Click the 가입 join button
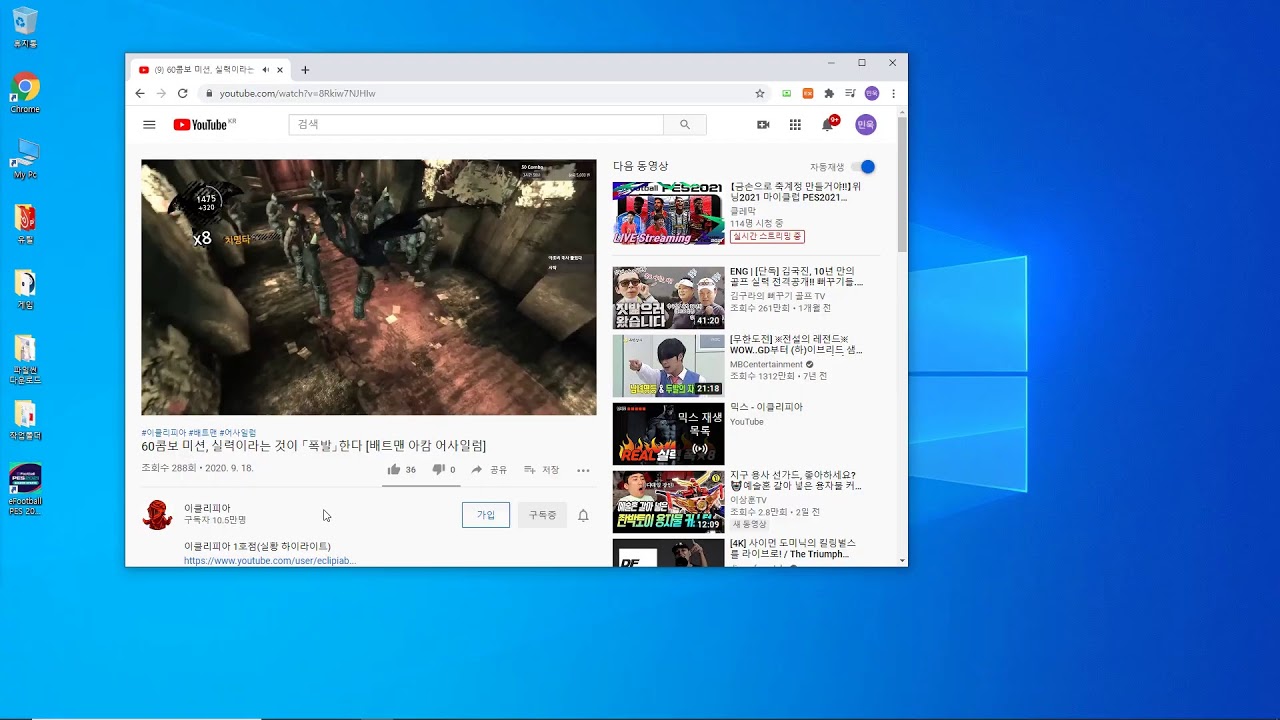The height and width of the screenshot is (720, 1280). point(486,515)
